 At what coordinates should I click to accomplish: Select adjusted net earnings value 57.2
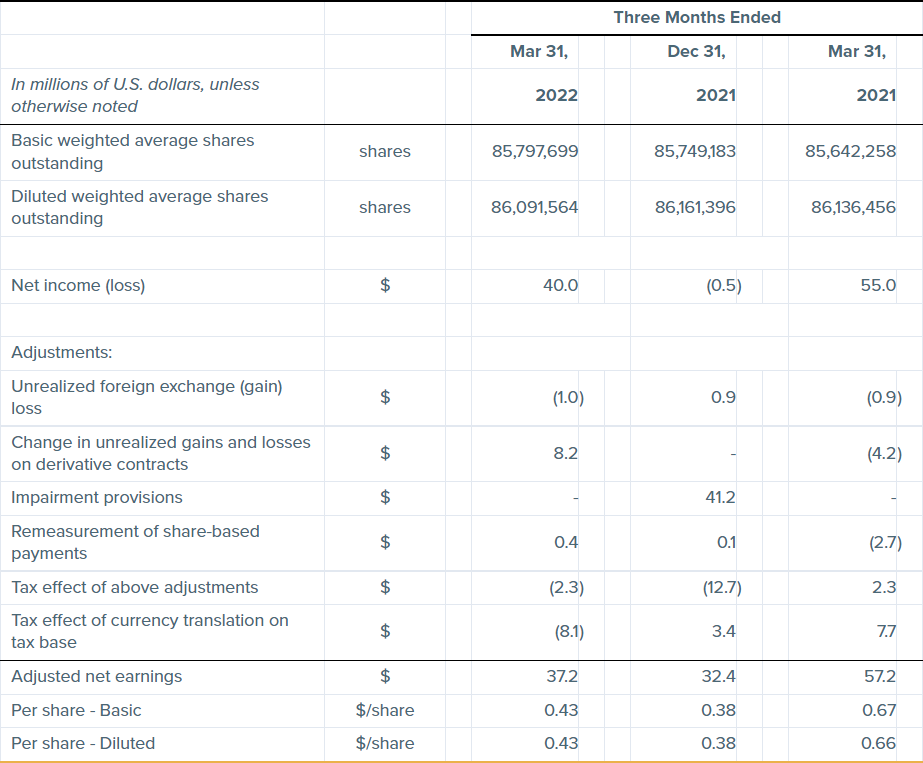(879, 677)
